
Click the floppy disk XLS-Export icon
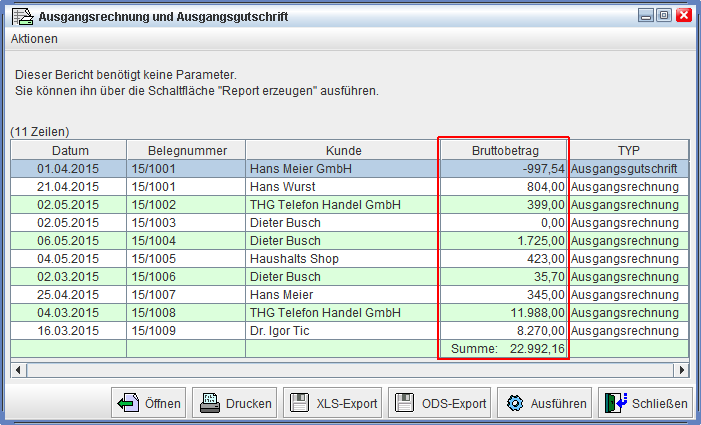click(x=299, y=404)
